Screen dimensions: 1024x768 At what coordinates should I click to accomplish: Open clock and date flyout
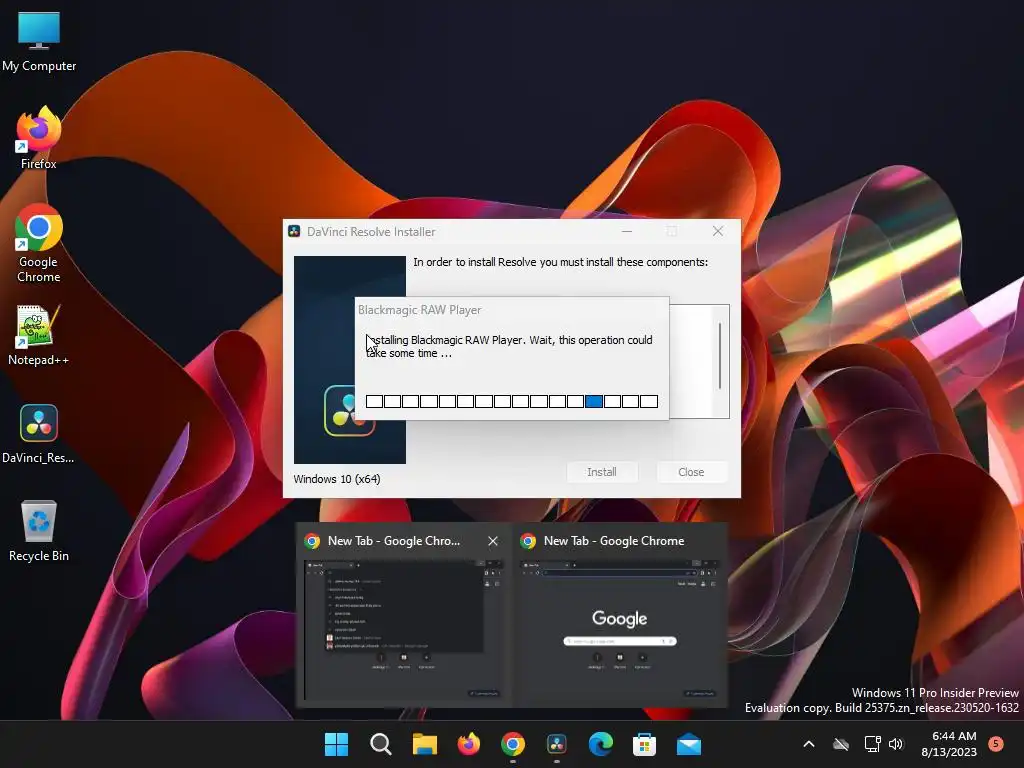pyautogui.click(x=949, y=744)
